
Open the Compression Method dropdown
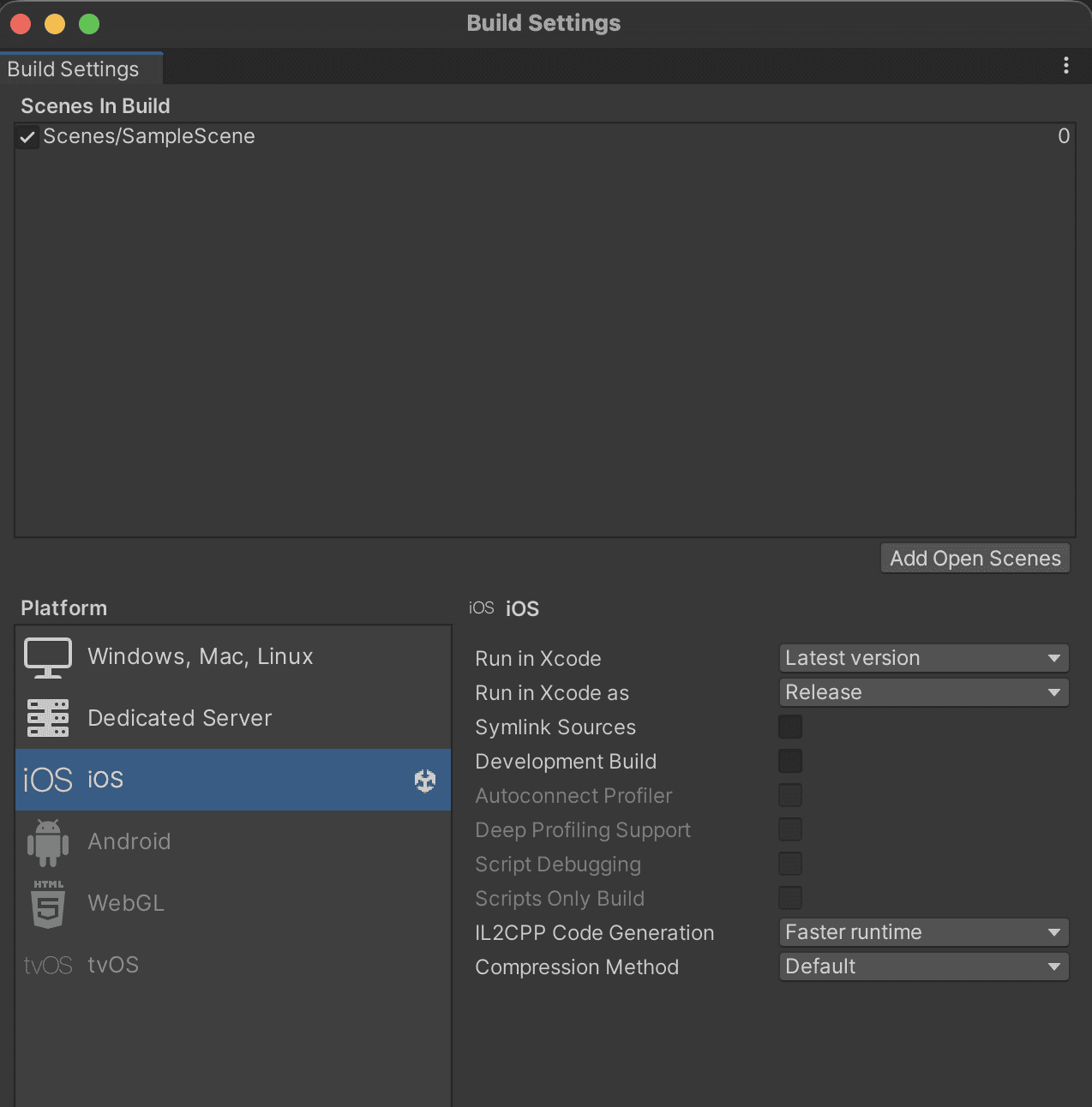coord(923,966)
